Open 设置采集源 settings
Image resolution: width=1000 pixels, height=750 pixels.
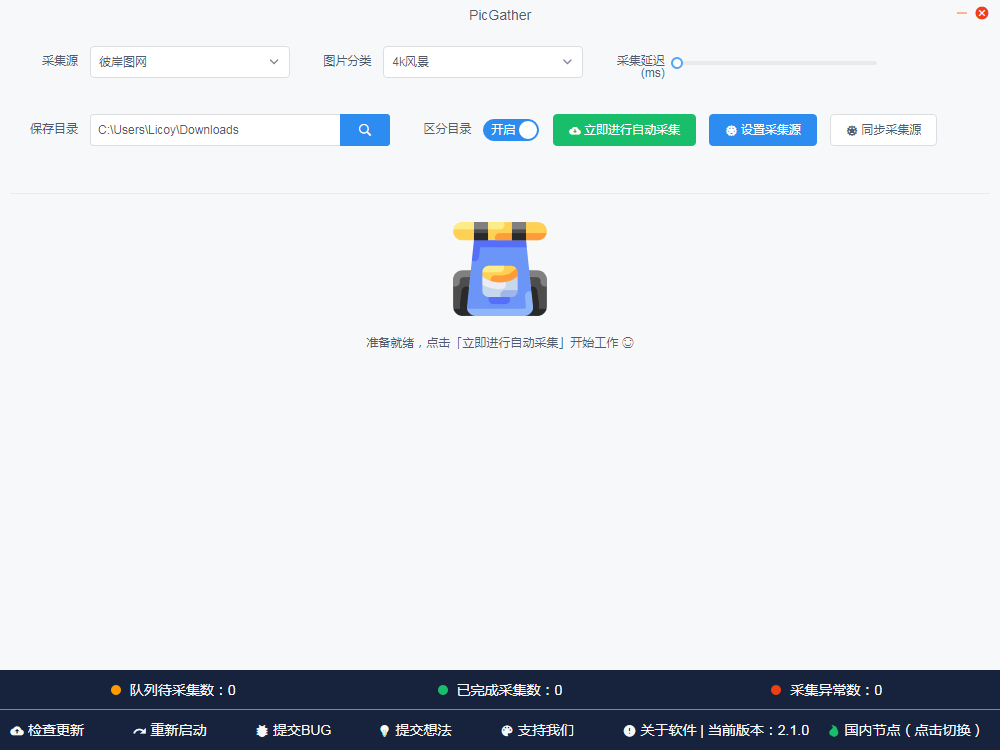[763, 130]
